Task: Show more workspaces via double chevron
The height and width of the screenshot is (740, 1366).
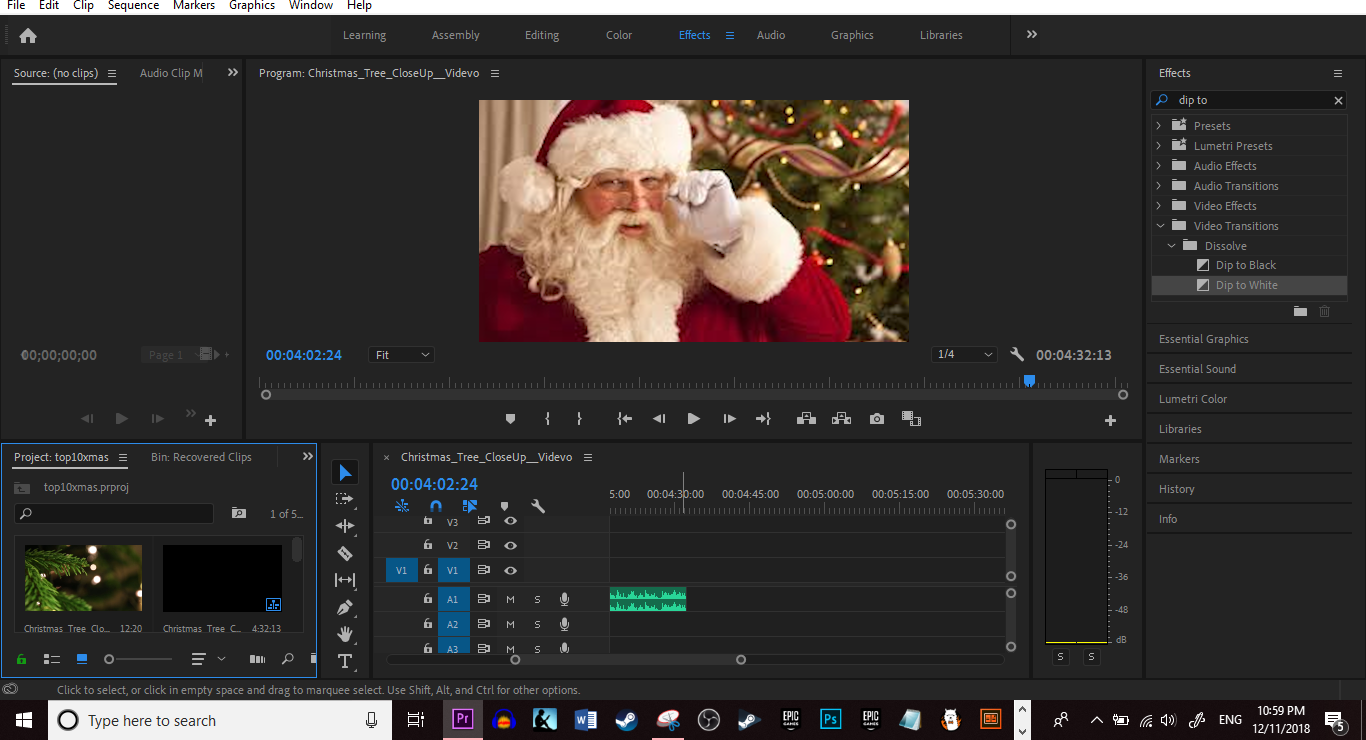Action: (1031, 35)
